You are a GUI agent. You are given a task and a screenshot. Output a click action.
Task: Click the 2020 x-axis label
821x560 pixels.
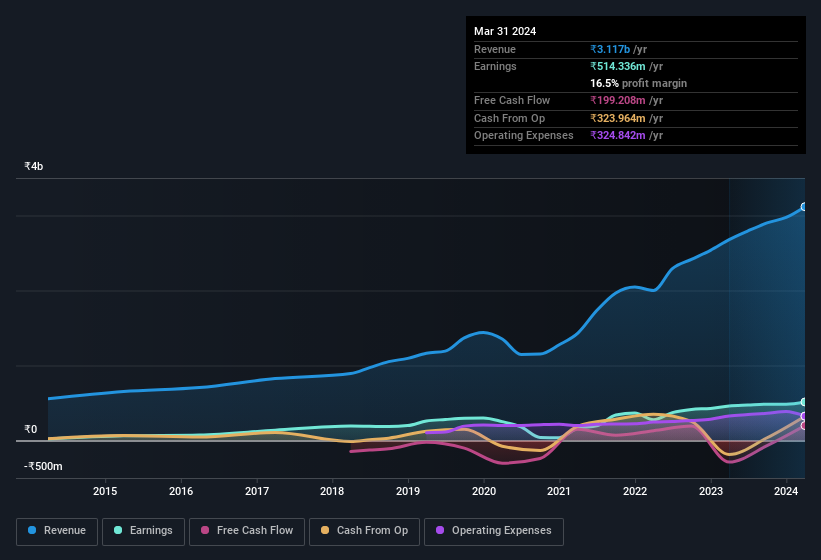484,491
